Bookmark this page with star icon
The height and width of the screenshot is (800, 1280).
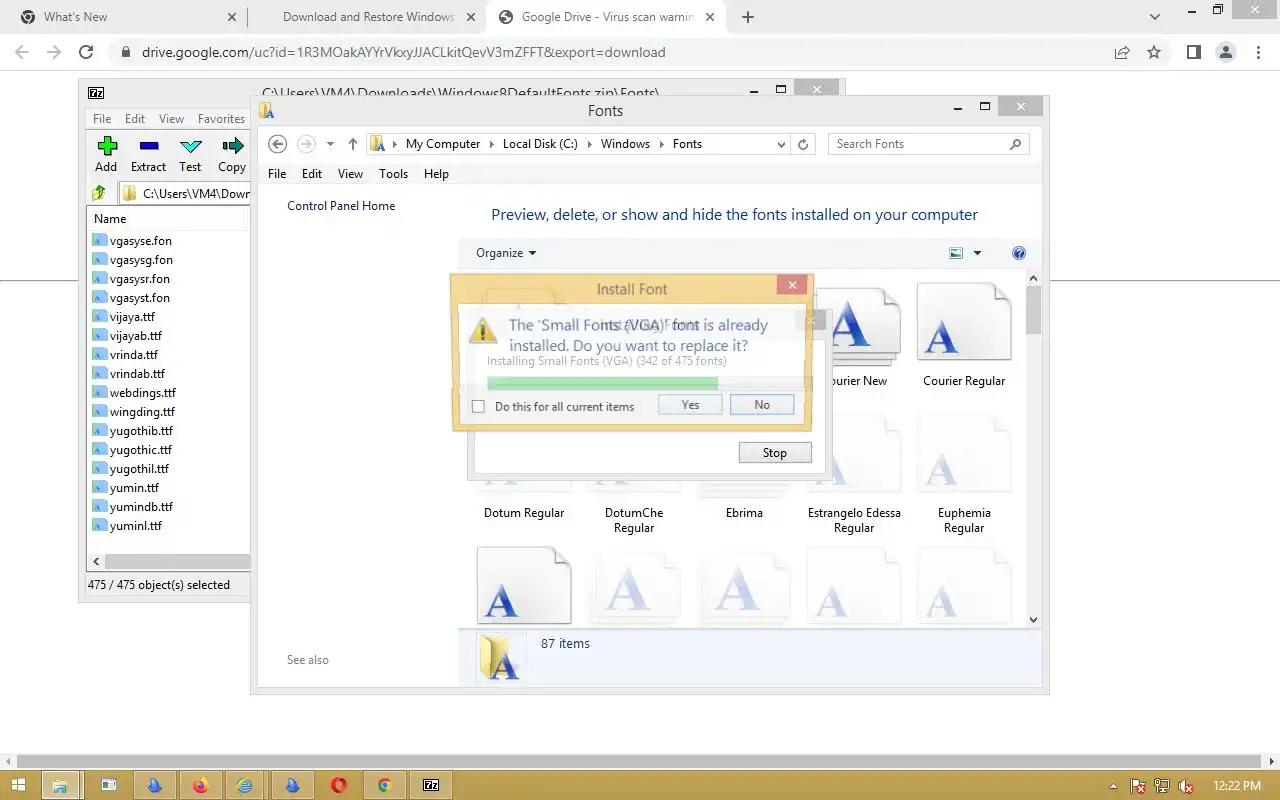[x=1154, y=52]
